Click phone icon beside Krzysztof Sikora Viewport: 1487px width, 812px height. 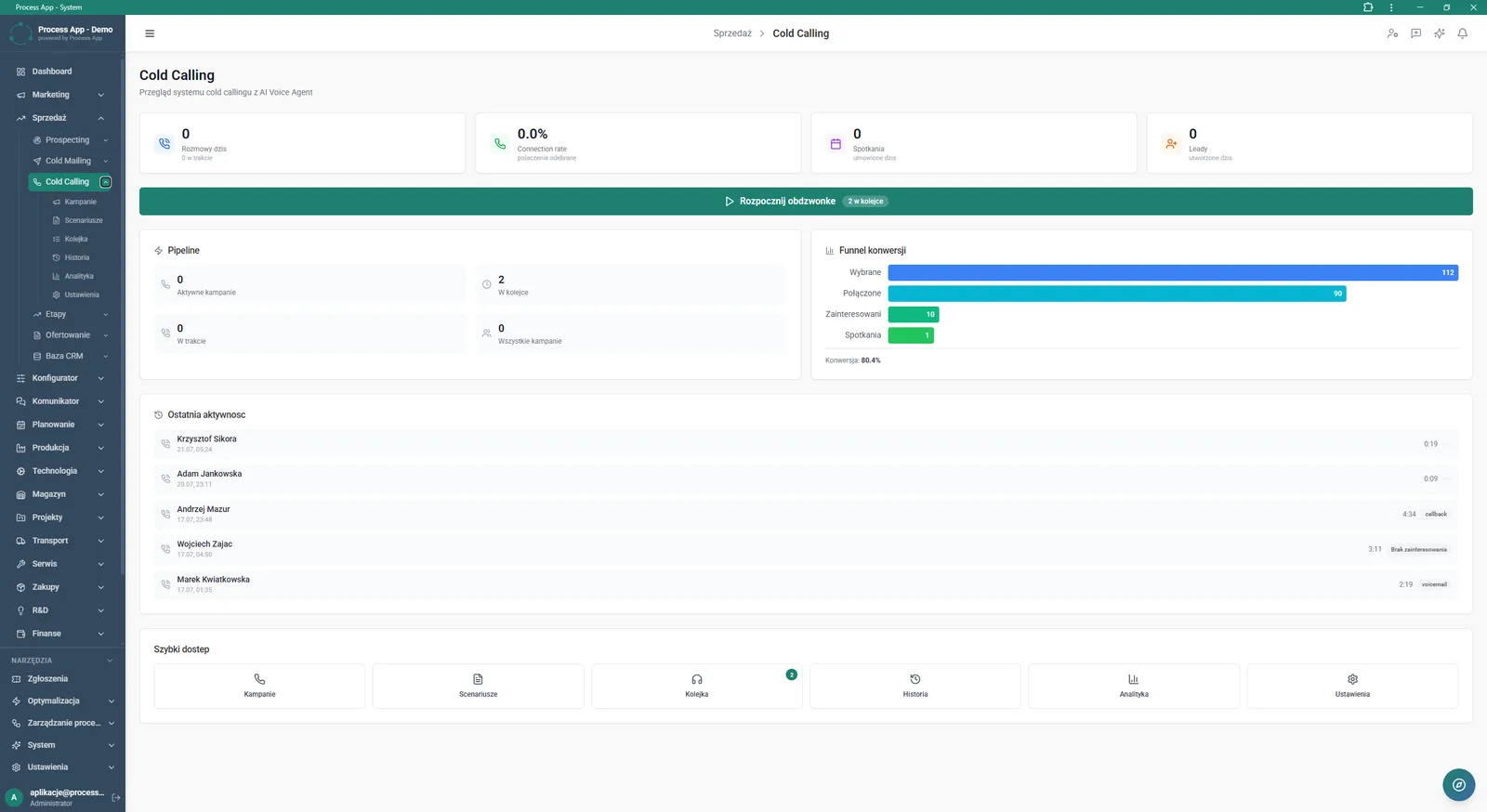click(165, 444)
